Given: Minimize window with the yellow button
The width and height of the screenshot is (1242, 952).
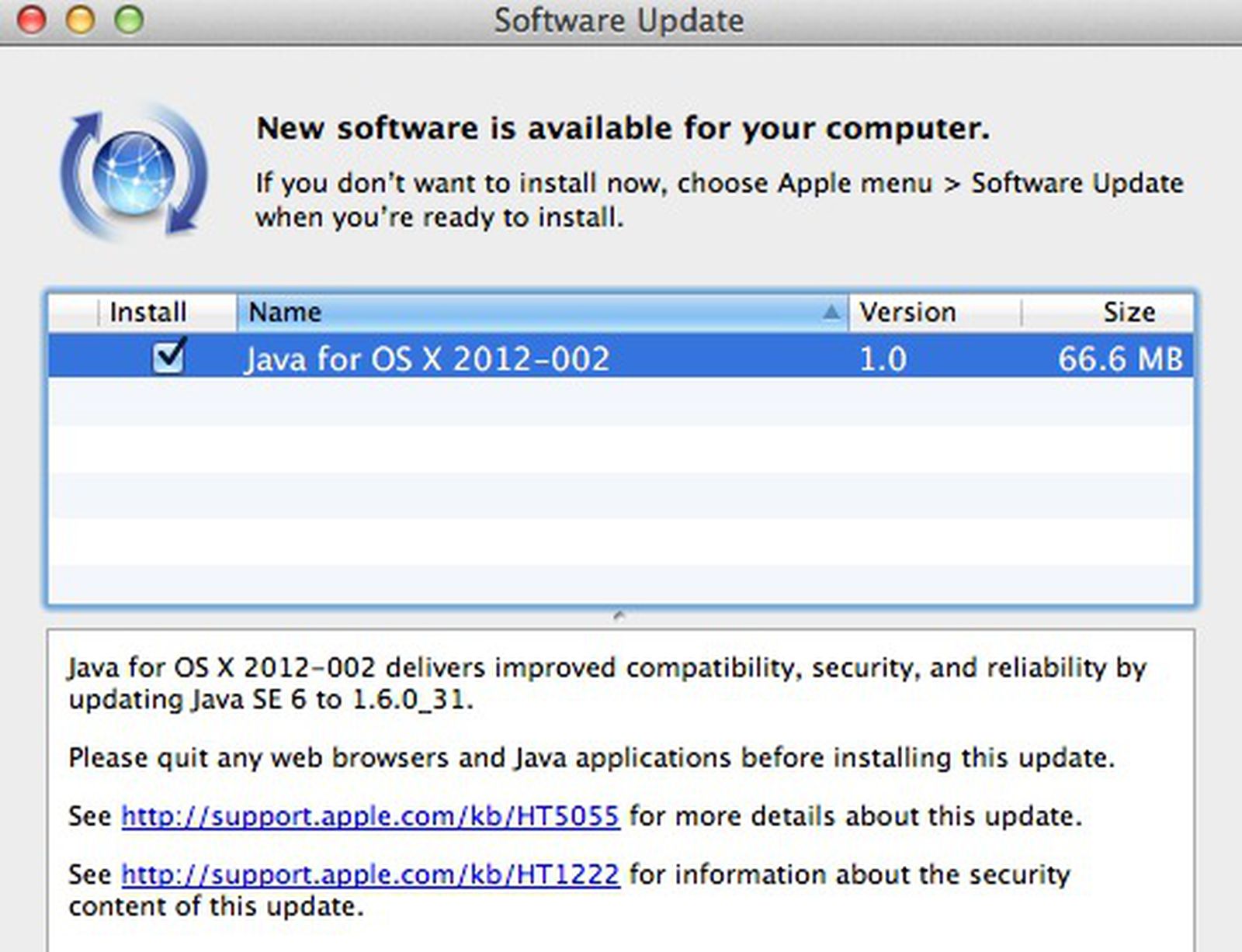Looking at the screenshot, I should click(x=80, y=19).
